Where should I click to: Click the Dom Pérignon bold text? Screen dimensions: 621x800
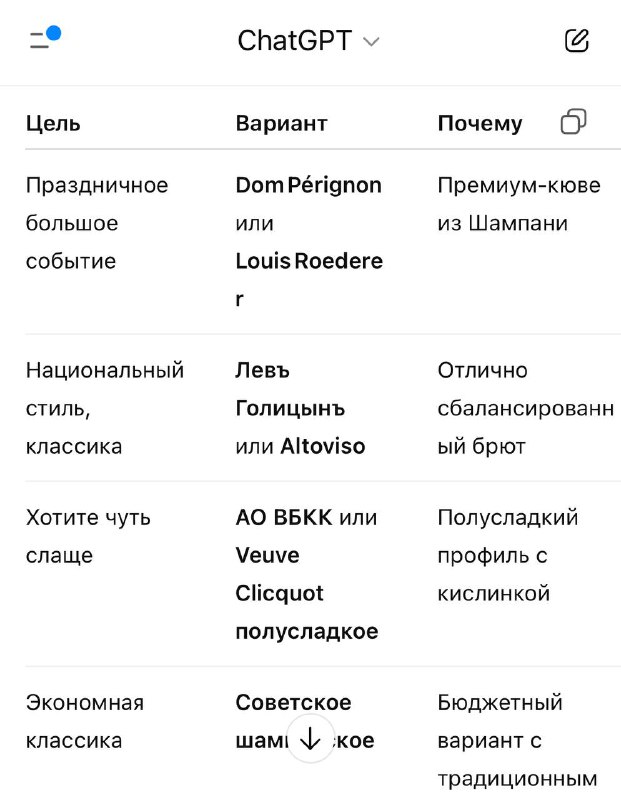click(308, 185)
